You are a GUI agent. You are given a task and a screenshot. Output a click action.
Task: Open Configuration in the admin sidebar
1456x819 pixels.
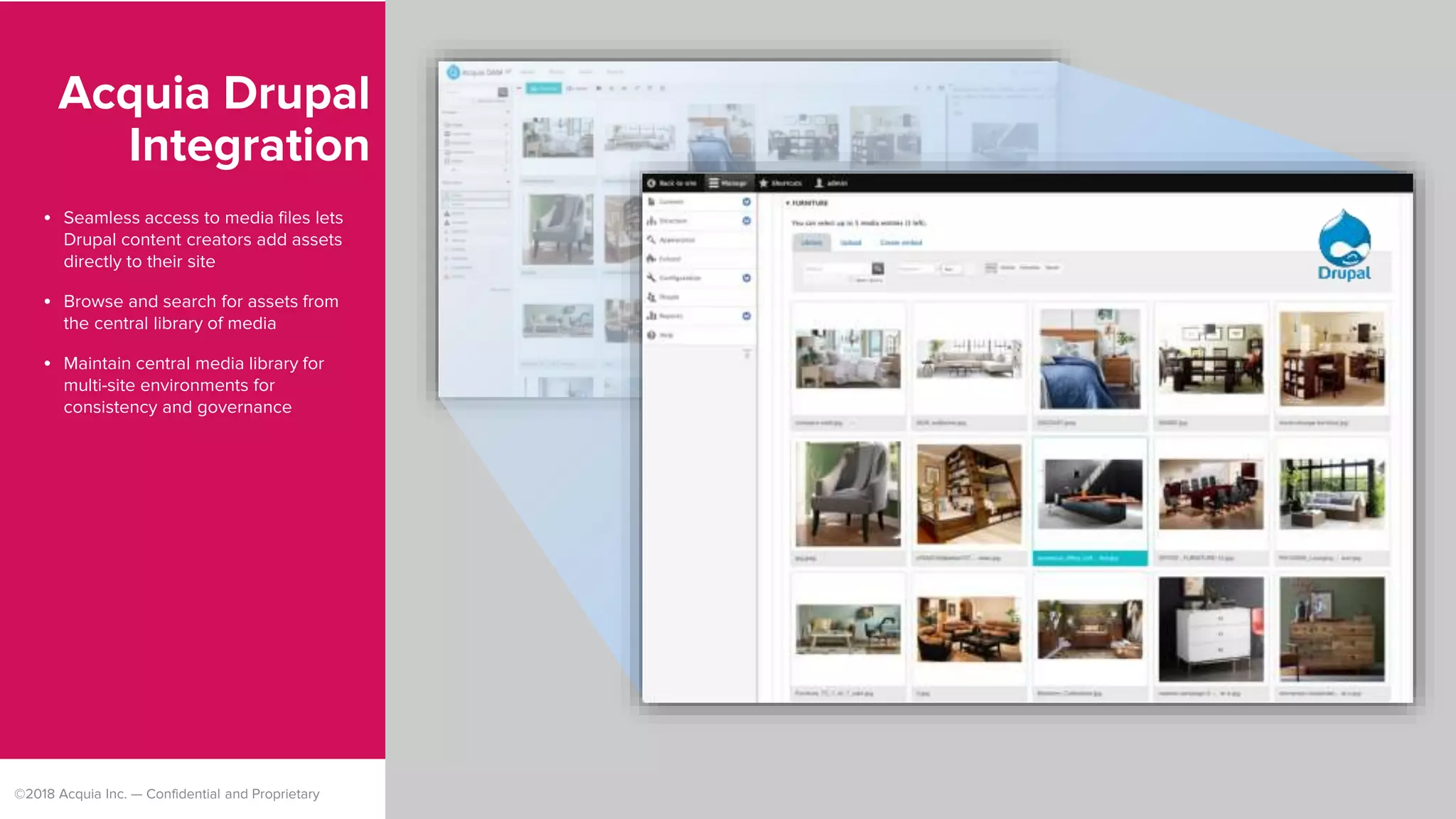[x=680, y=278]
